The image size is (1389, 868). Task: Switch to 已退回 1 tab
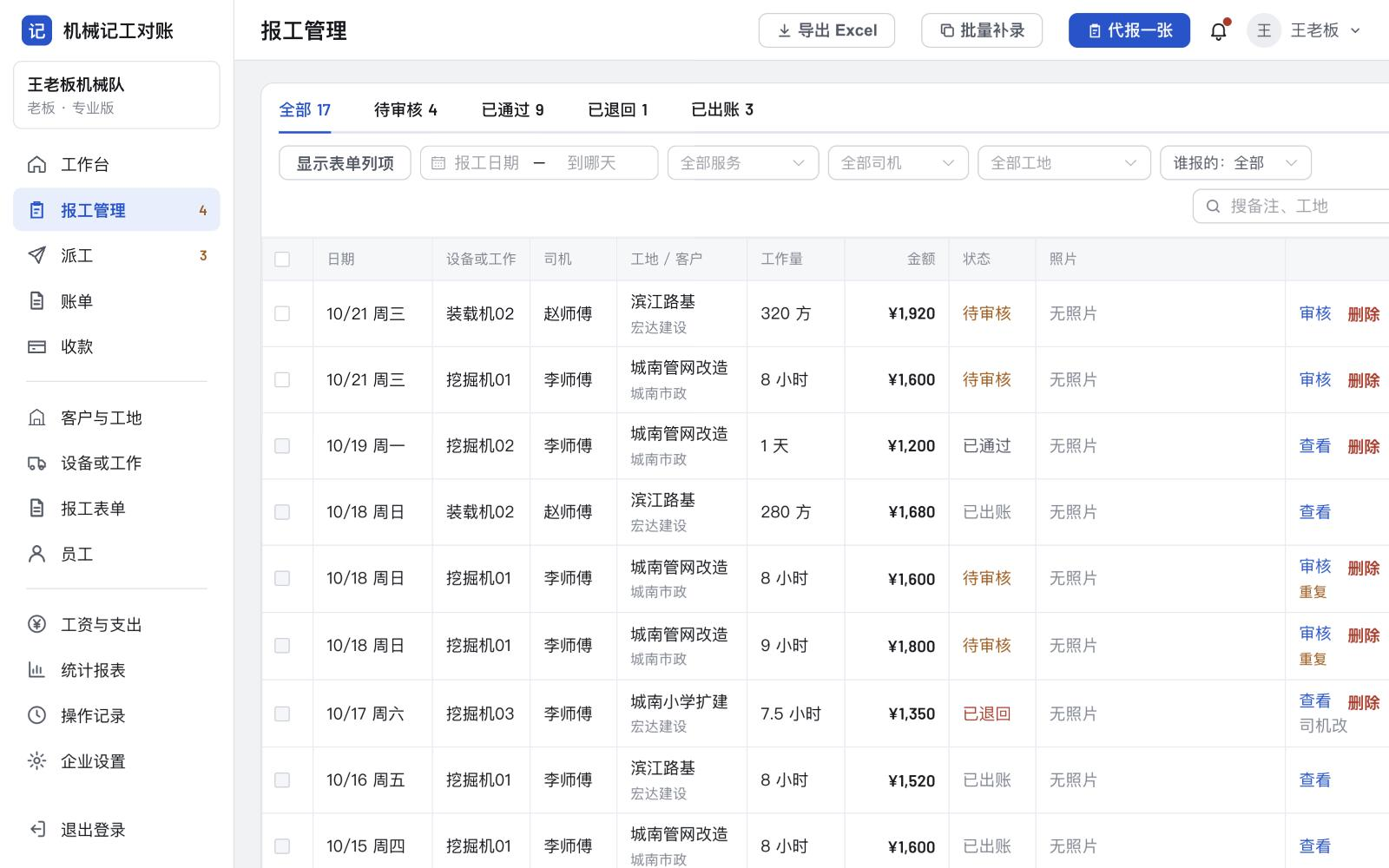click(618, 110)
